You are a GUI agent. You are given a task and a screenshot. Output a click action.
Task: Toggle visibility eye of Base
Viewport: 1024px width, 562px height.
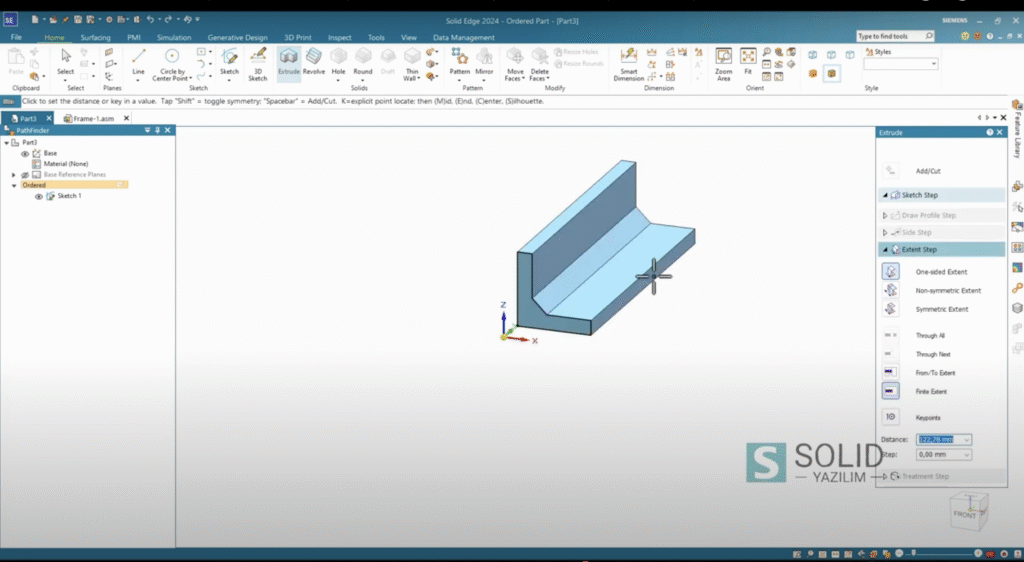(25, 153)
